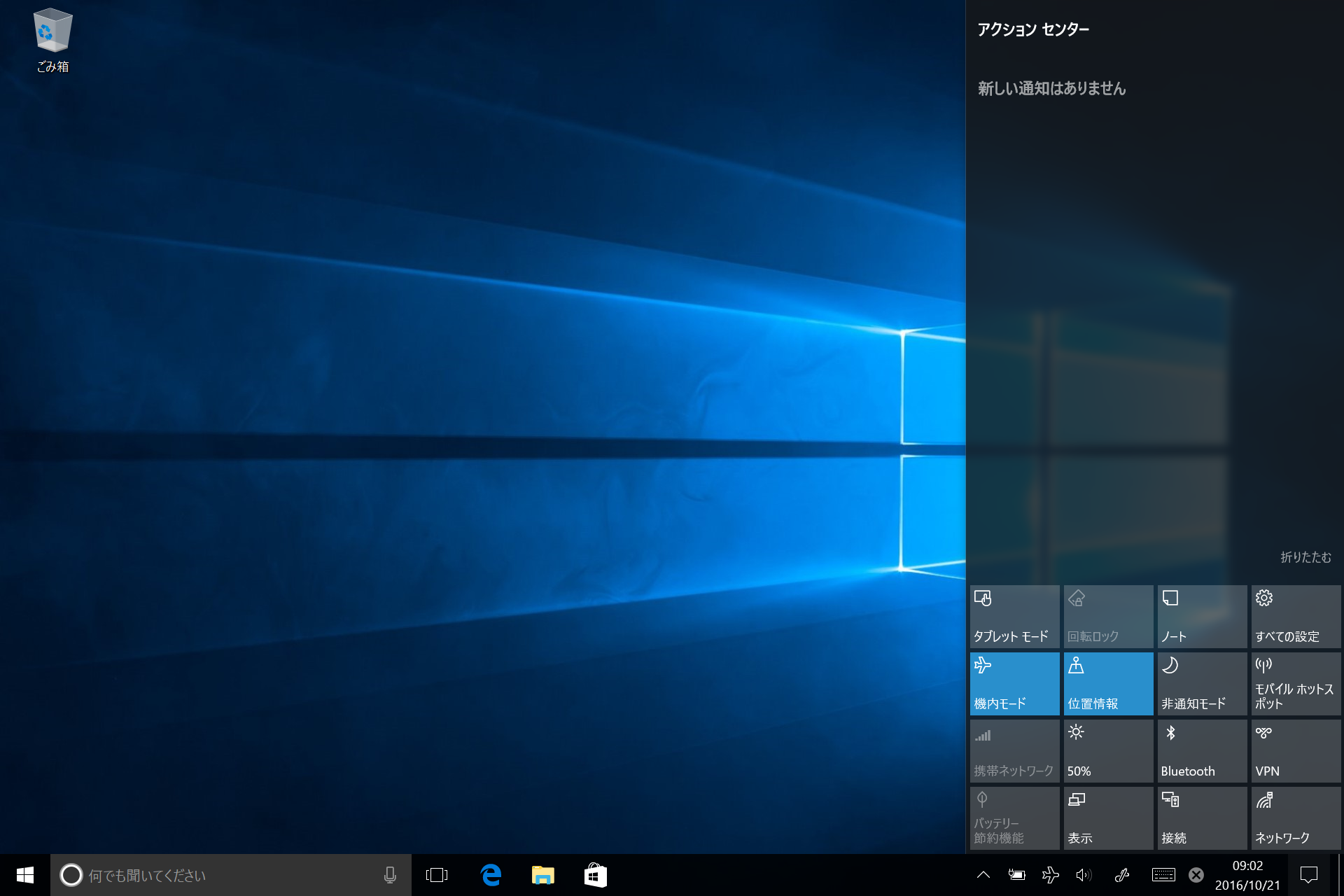Image resolution: width=1344 pixels, height=896 pixels.
Task: Click the touch keyboard tray icon
Action: point(1163,875)
